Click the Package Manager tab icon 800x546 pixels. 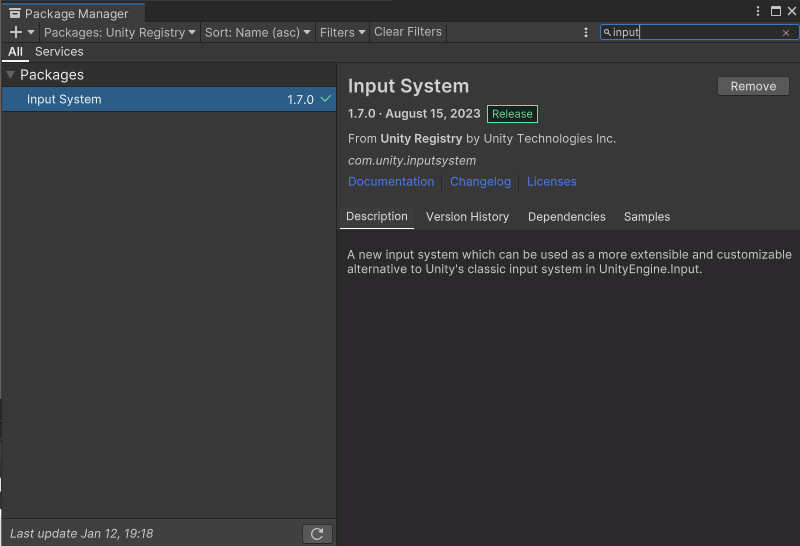(15, 13)
